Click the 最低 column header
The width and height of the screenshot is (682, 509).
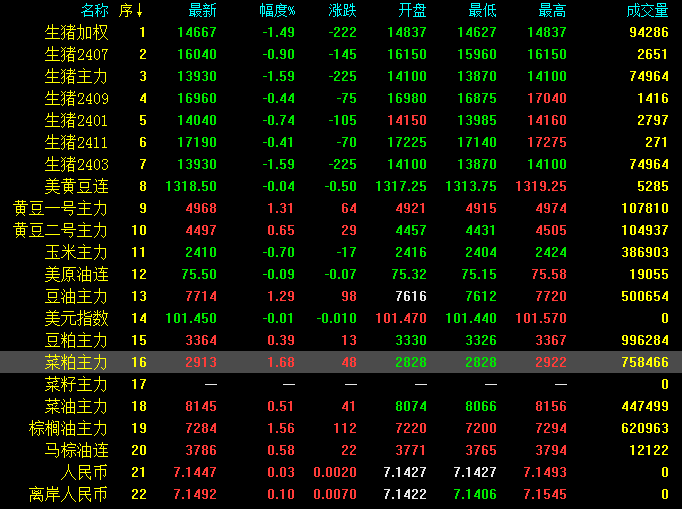coord(482,10)
